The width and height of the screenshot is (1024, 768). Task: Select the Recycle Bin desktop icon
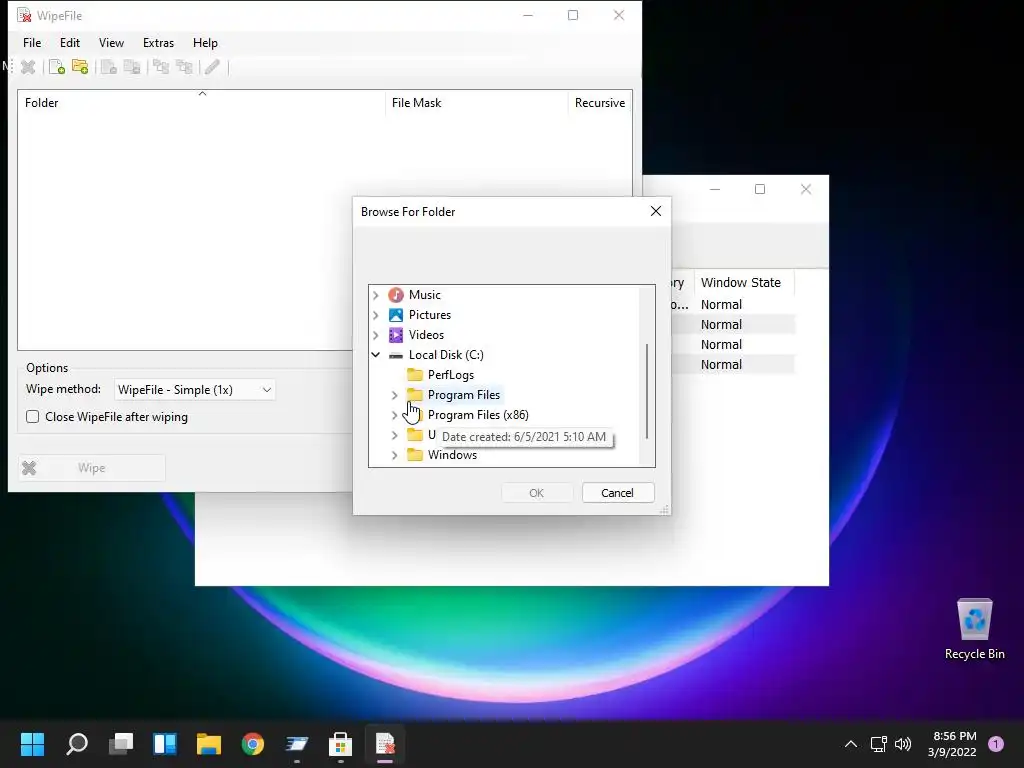[974, 630]
